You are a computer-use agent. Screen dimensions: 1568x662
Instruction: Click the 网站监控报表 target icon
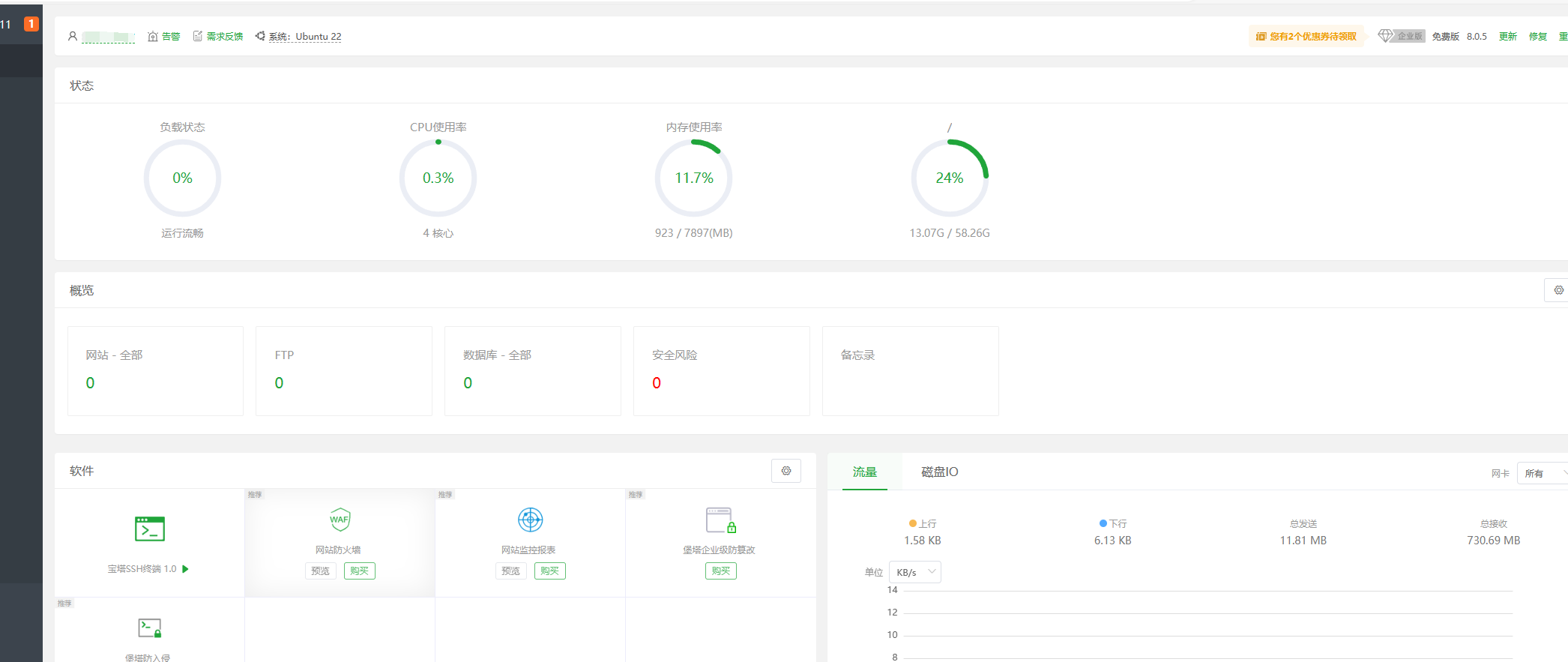tap(530, 519)
